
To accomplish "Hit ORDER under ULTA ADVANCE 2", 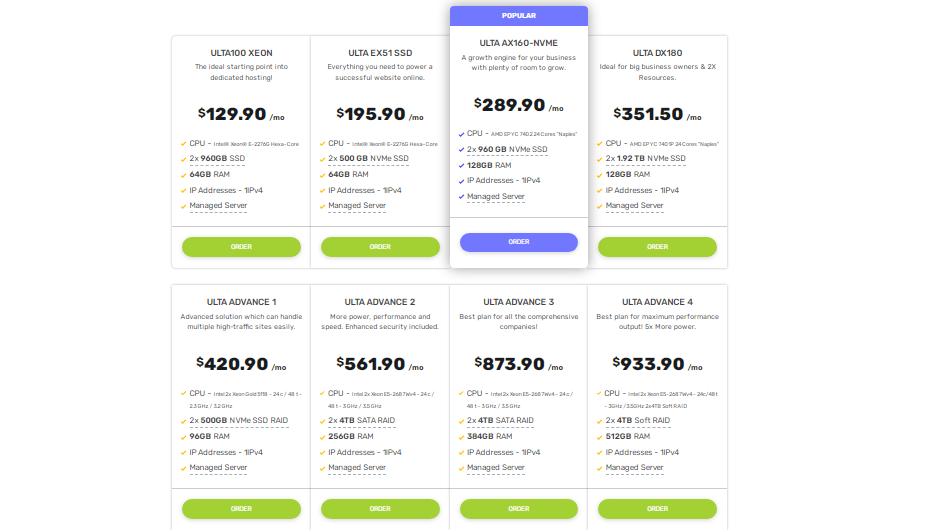I will pos(380,508).
